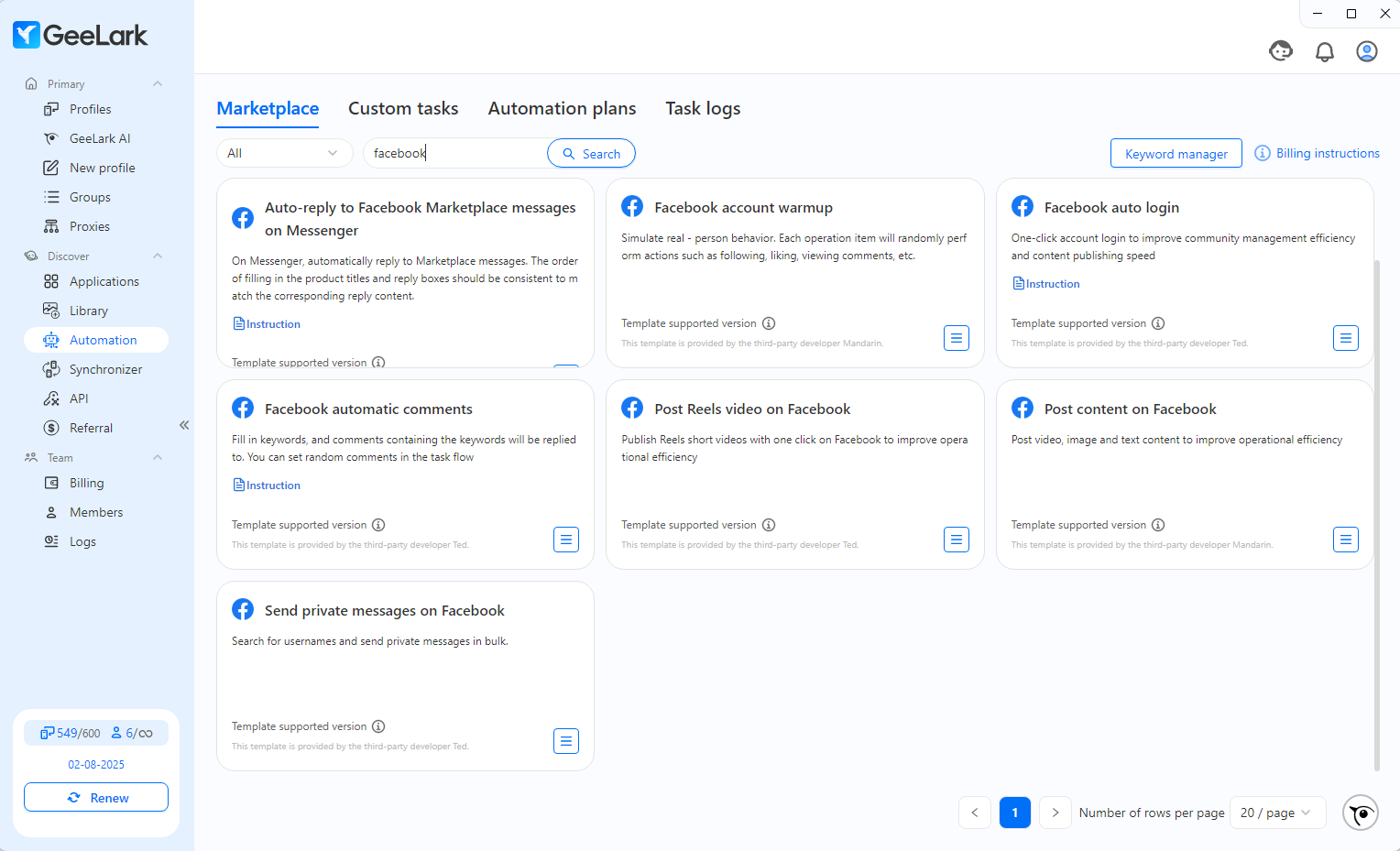Click info icon on Facebook auto login supported version
This screenshot has width=1400, height=851.
click(1158, 323)
